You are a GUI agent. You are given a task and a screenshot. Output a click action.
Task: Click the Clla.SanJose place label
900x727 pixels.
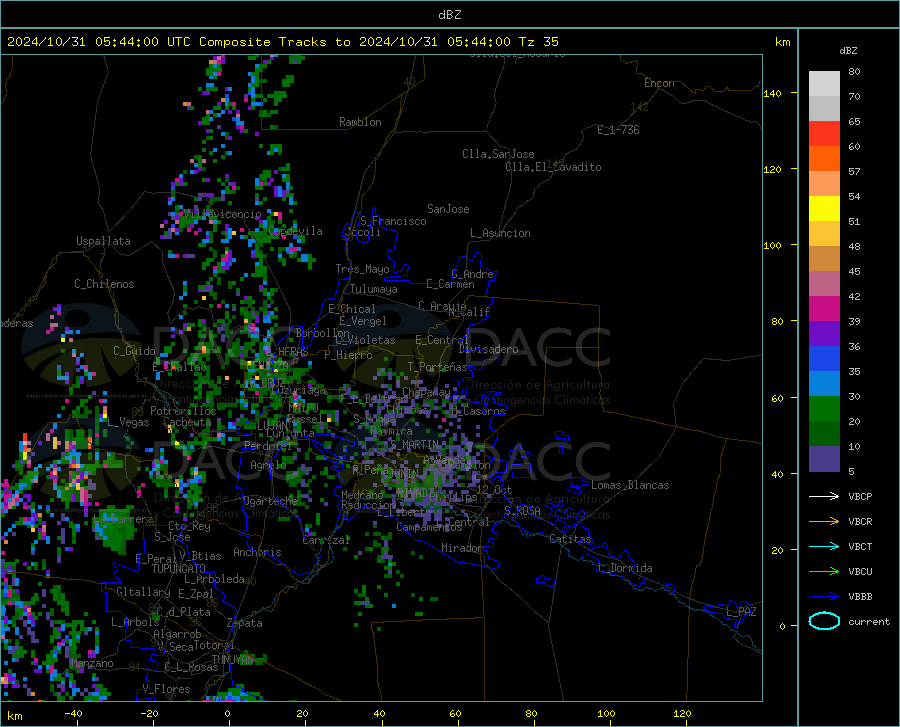[x=498, y=154]
